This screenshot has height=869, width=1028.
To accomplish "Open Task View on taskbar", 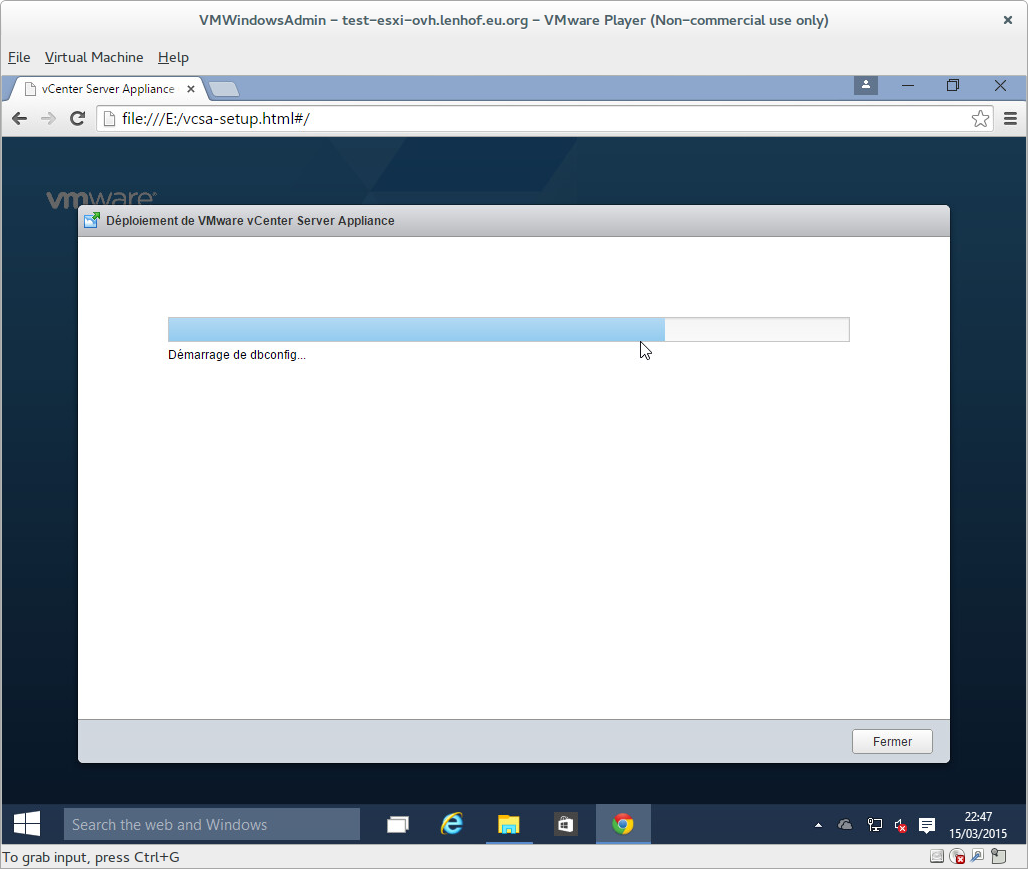I will [x=398, y=824].
